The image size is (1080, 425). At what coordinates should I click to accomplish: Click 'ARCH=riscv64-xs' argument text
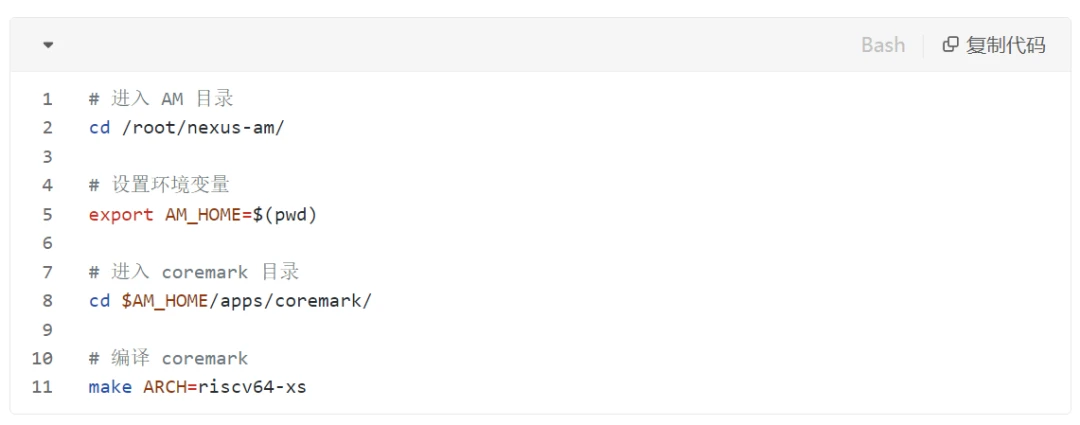(225, 387)
